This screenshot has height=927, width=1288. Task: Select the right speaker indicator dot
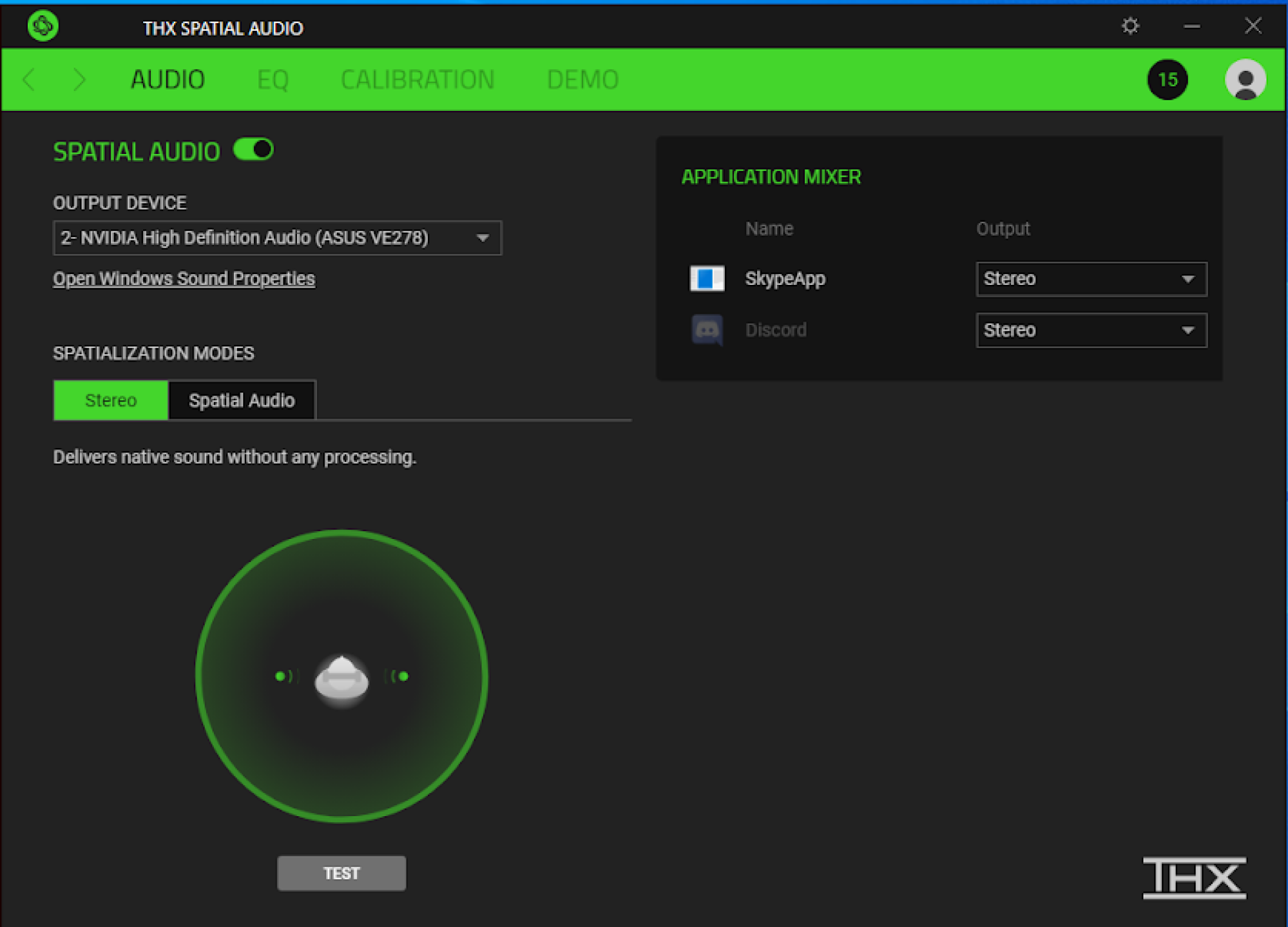(x=403, y=676)
